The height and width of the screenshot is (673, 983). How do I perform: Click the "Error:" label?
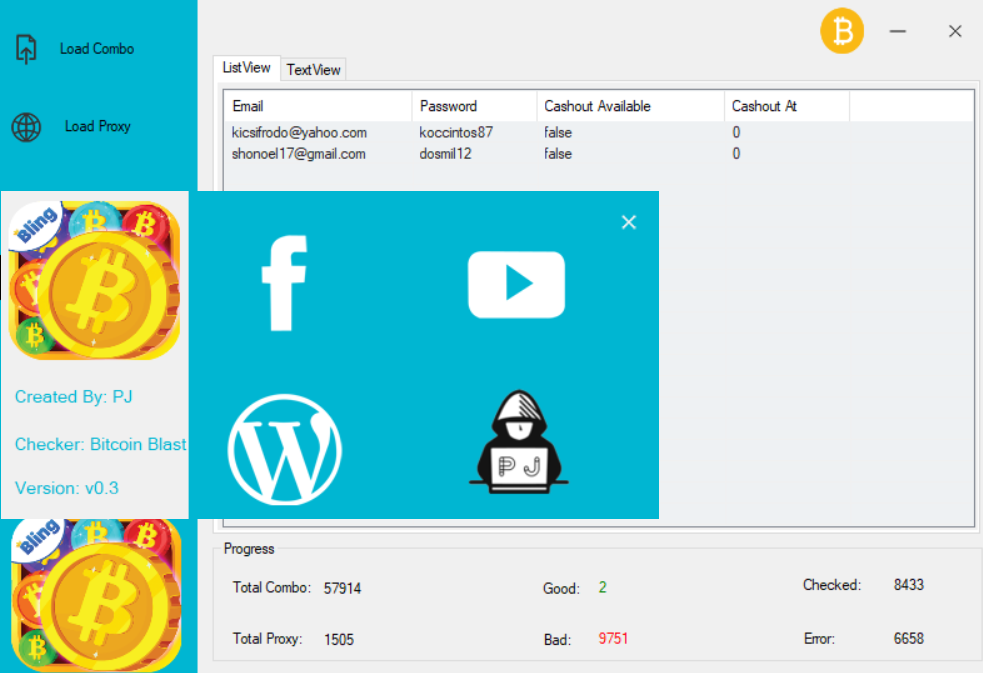pos(819,639)
